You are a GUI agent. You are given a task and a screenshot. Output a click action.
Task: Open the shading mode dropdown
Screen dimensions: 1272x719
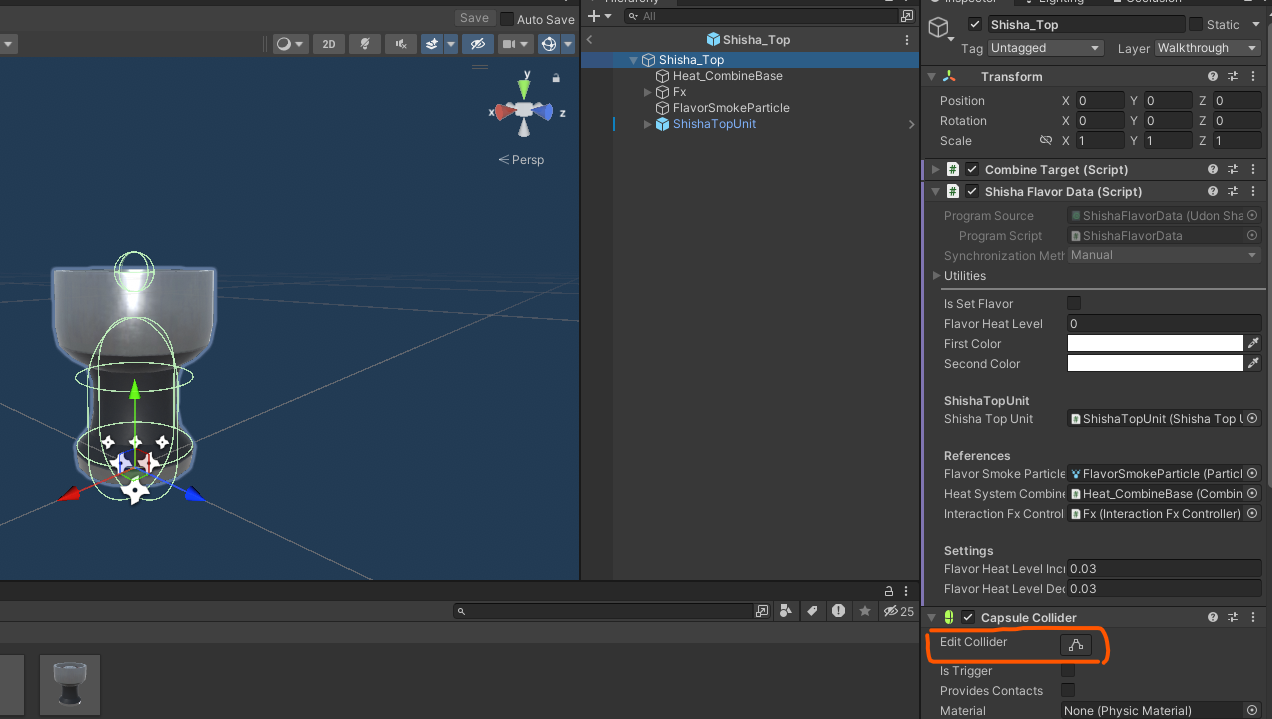290,44
